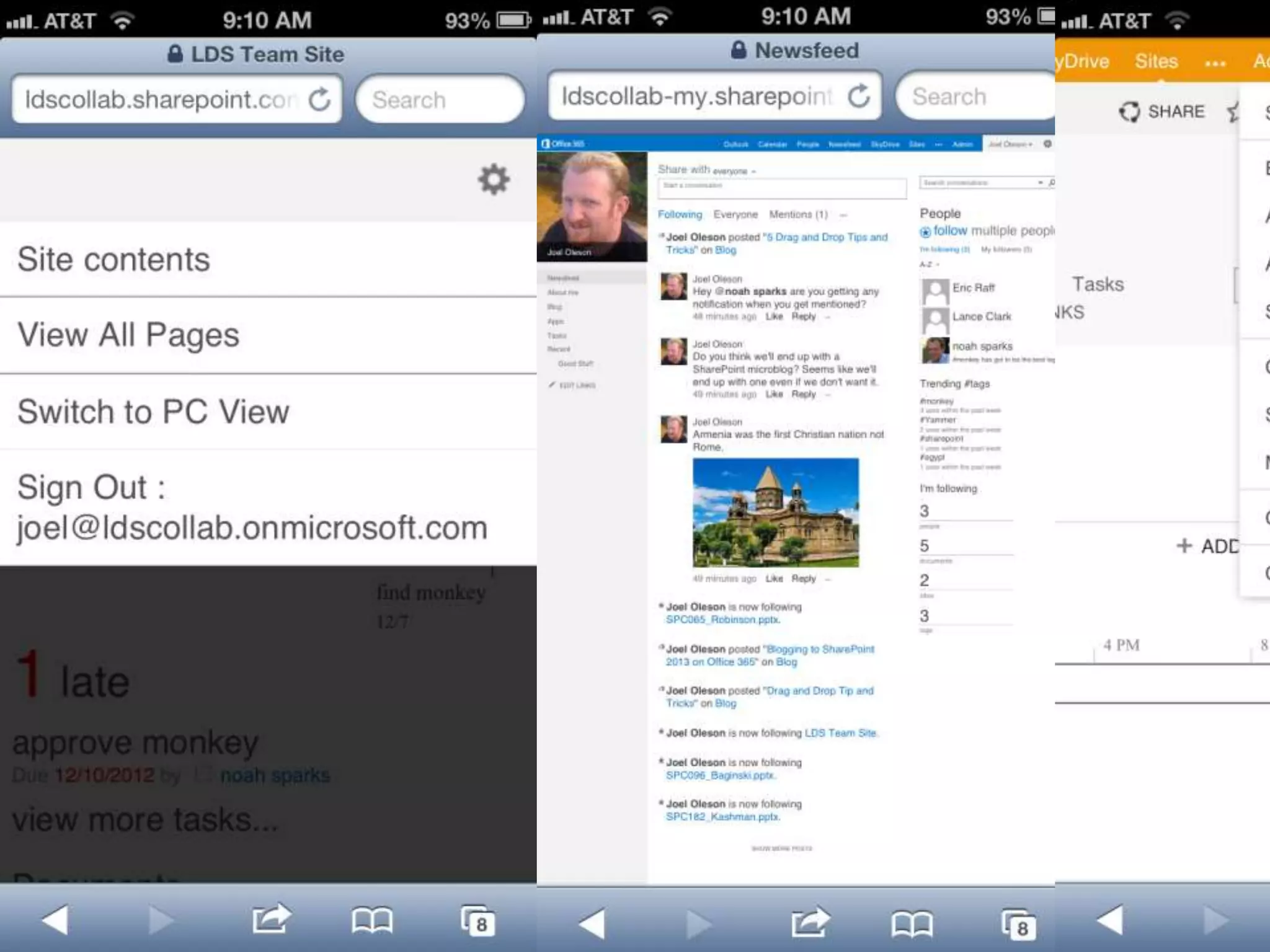Open the ellipsis overflow menu in orange bar
Image resolution: width=1270 pixels, height=952 pixels.
(1215, 63)
